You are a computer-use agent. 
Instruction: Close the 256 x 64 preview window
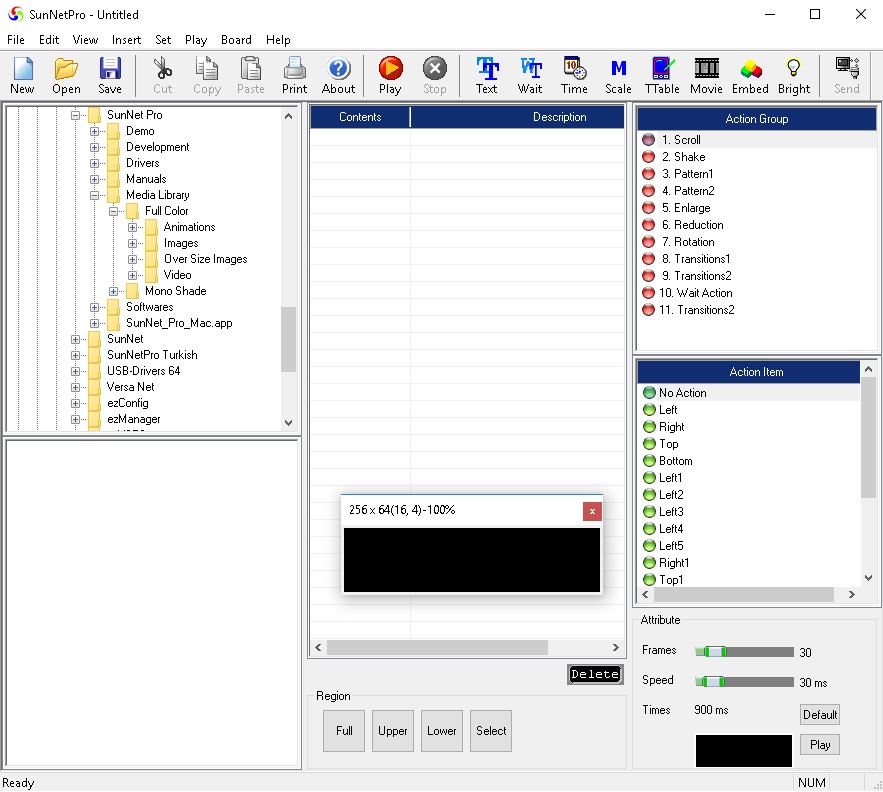[592, 511]
